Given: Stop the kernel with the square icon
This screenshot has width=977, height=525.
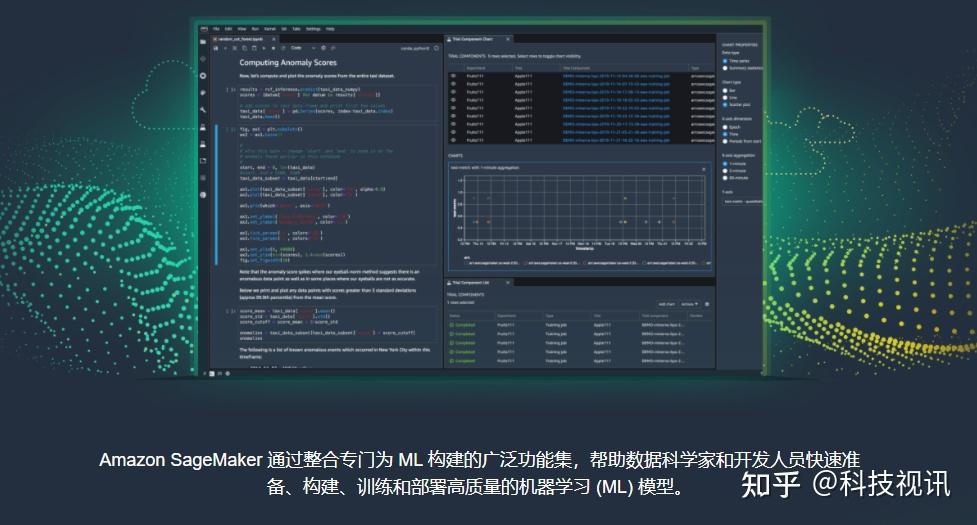Looking at the screenshot, I should (273, 48).
